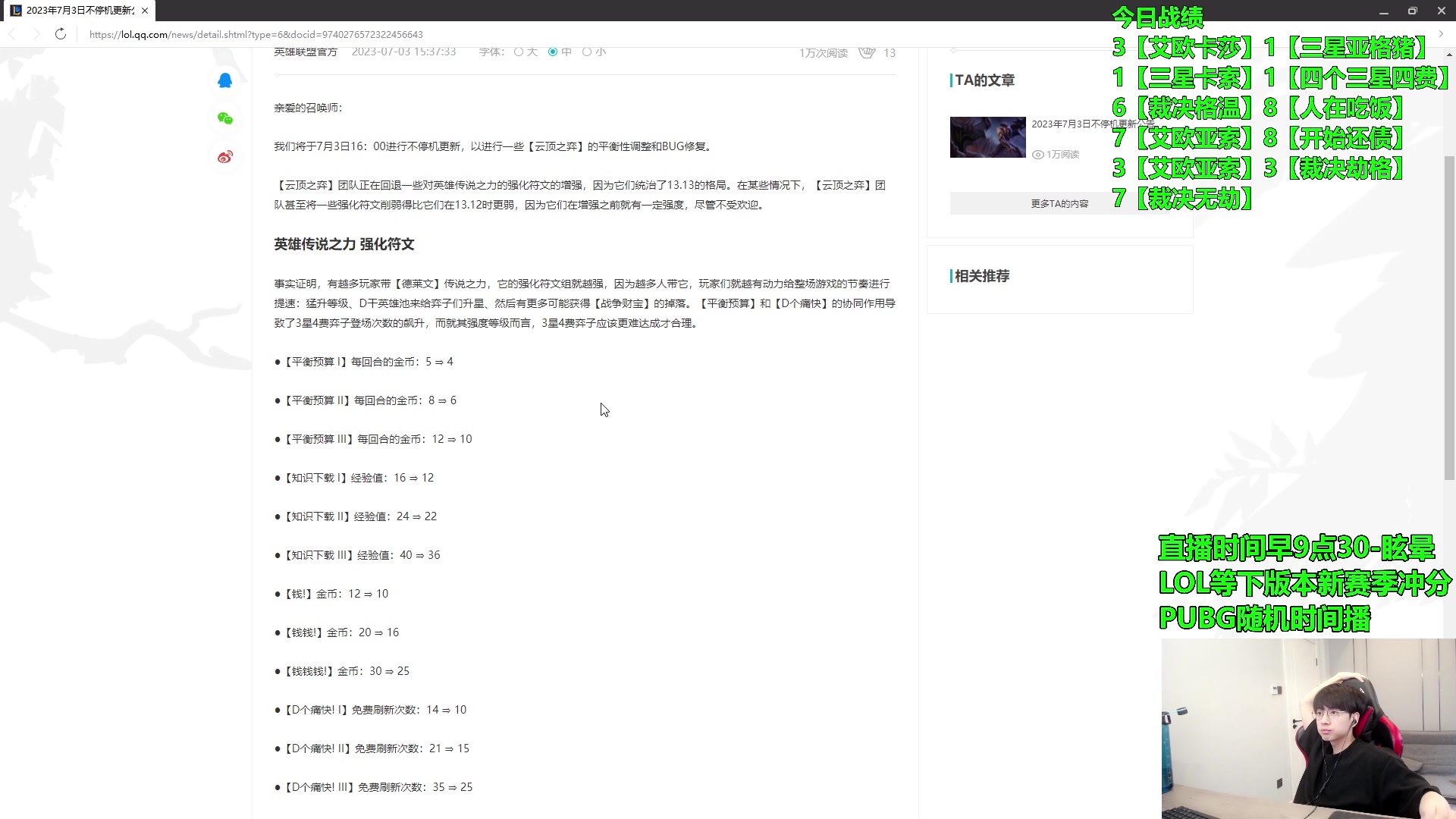The width and height of the screenshot is (1456, 819).
Task: Click the 亲爱的召唤师 greeting text
Action: tap(308, 108)
